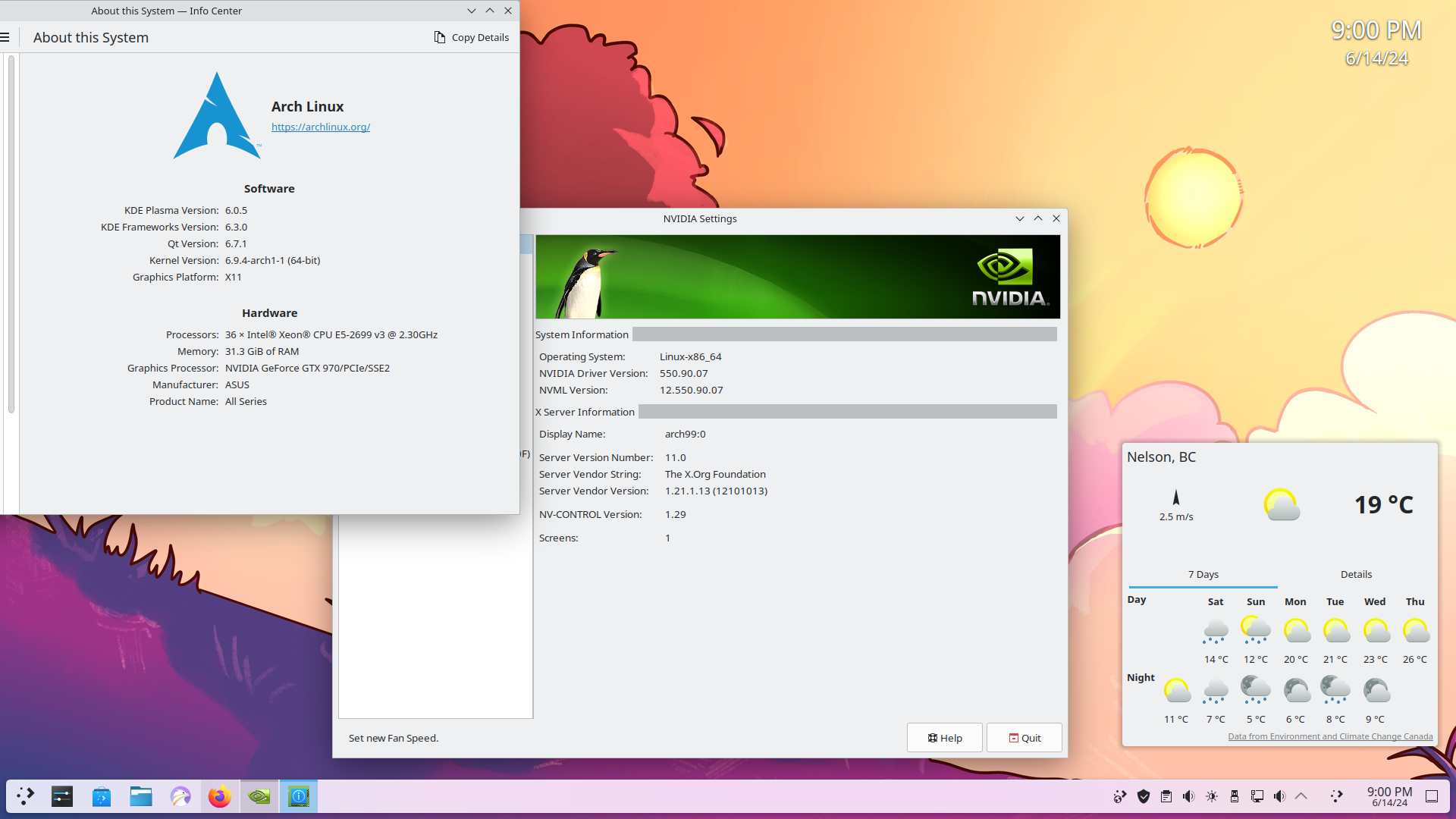Click the Nelson, BC location title
This screenshot has width=1456, height=819.
[x=1161, y=457]
